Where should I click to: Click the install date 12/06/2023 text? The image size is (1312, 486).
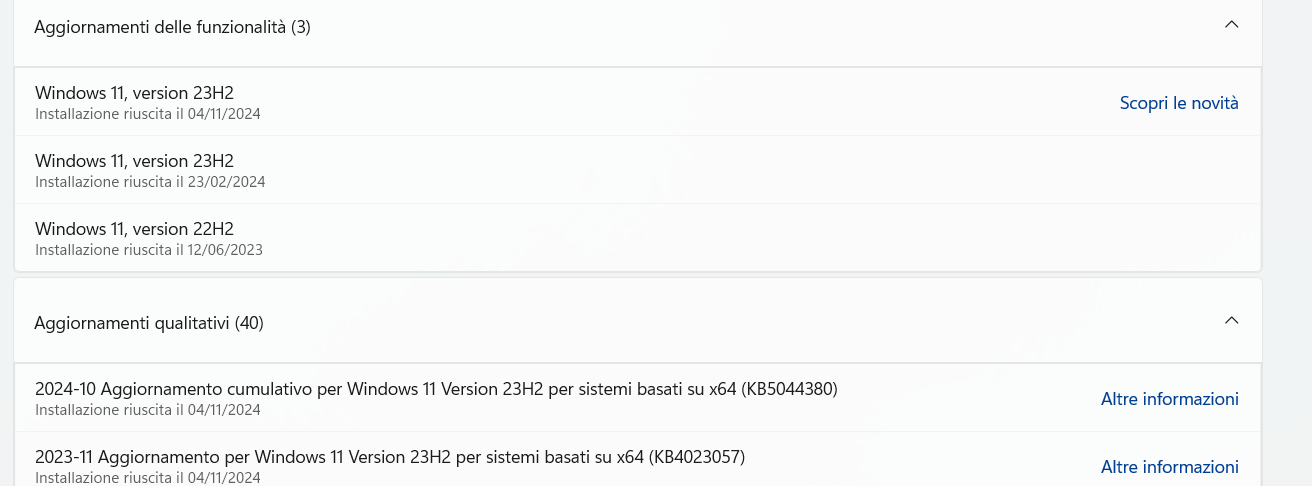pyautogui.click(x=225, y=250)
